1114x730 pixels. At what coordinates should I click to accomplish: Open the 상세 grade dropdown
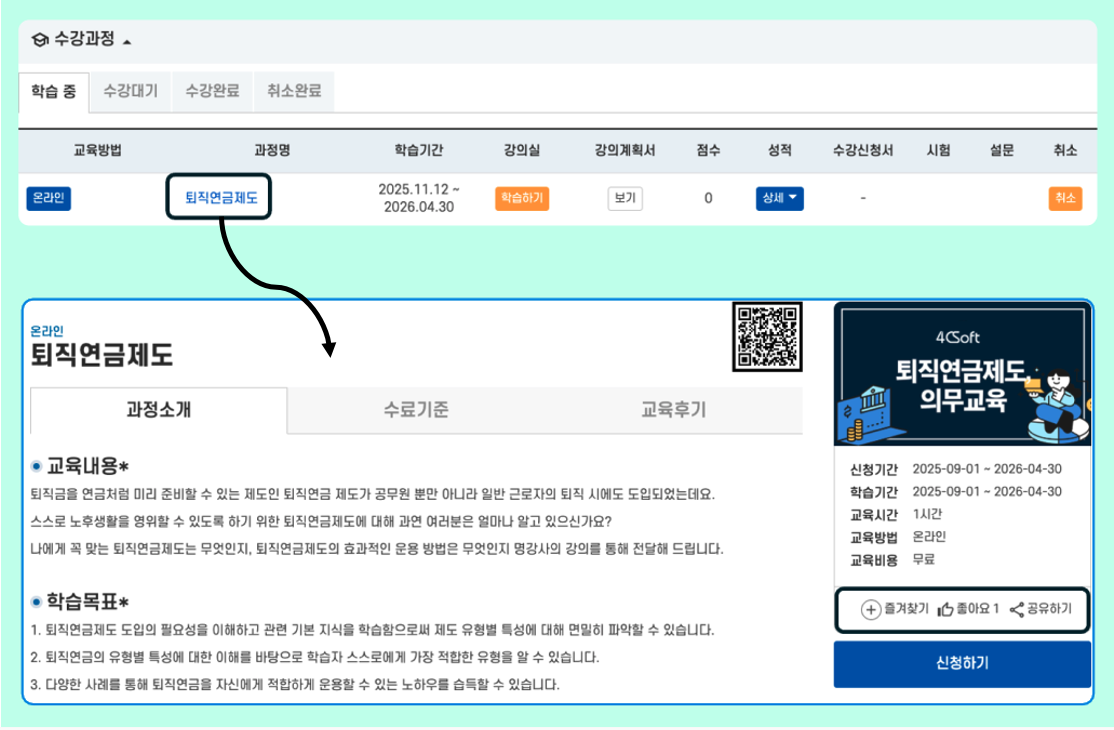[779, 198]
